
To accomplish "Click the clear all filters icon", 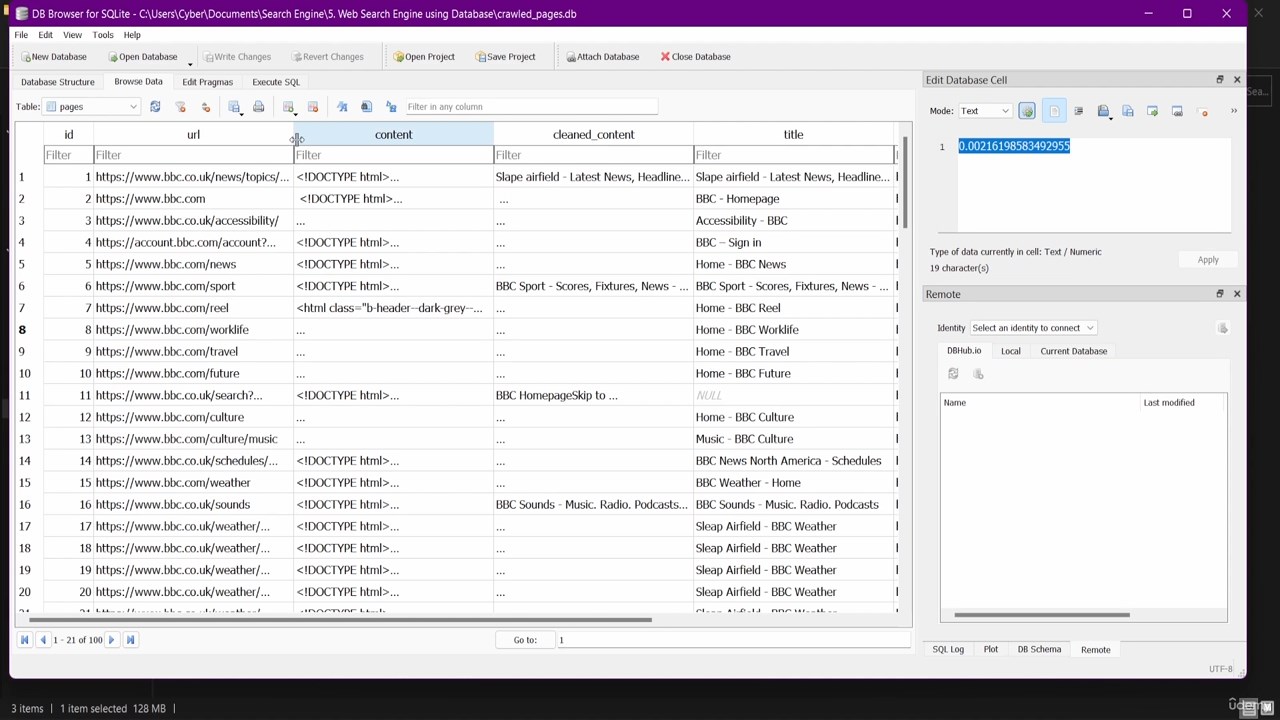I will tap(181, 107).
